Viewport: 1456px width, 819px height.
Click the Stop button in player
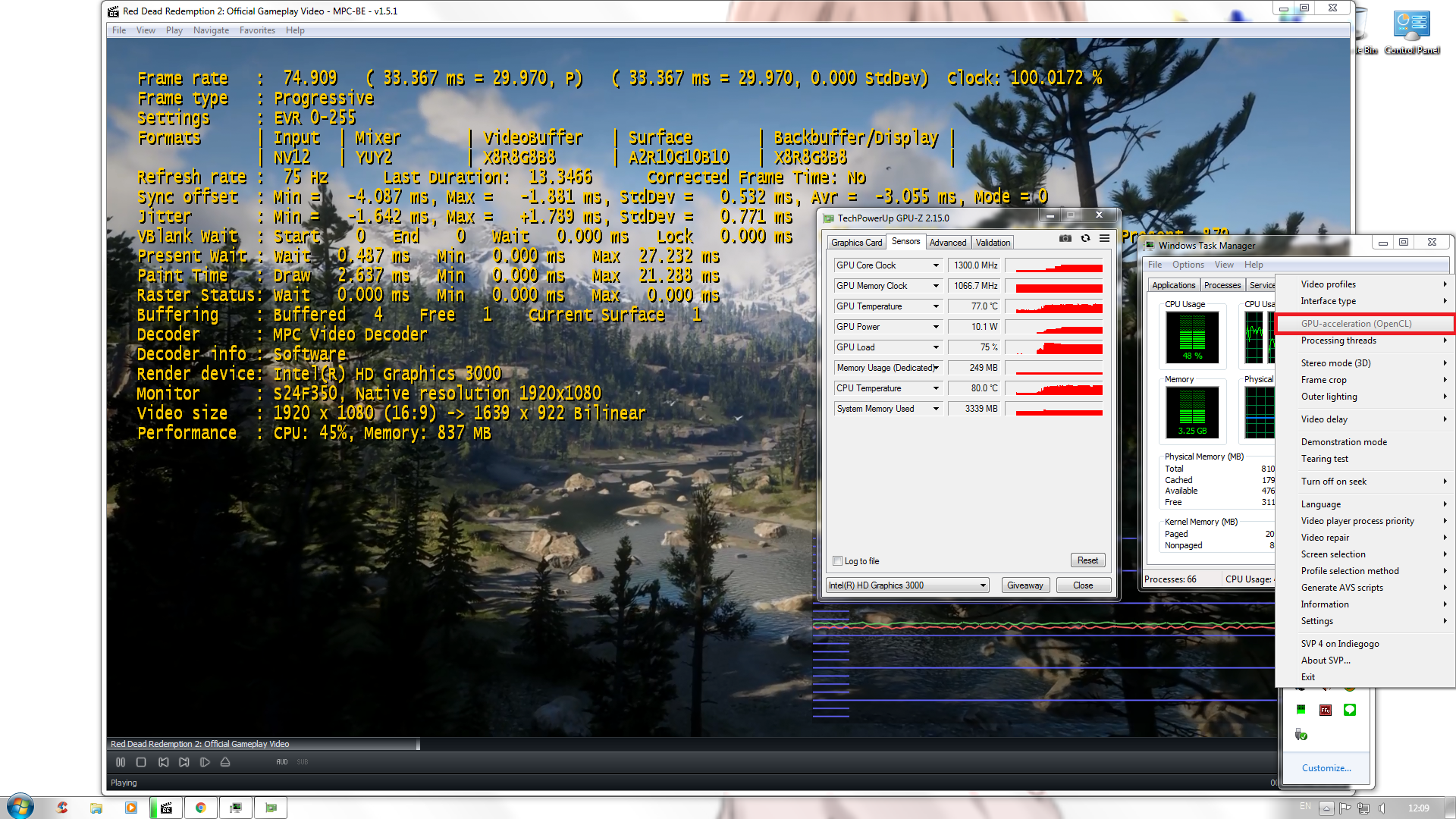141,762
